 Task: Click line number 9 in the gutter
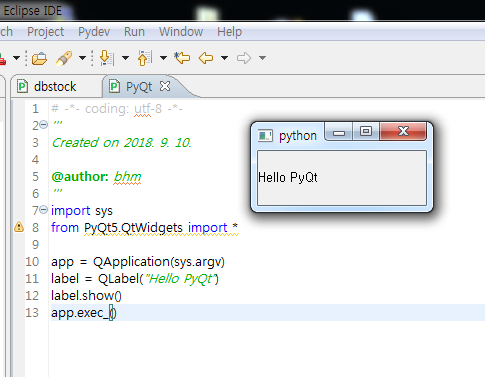point(35,245)
